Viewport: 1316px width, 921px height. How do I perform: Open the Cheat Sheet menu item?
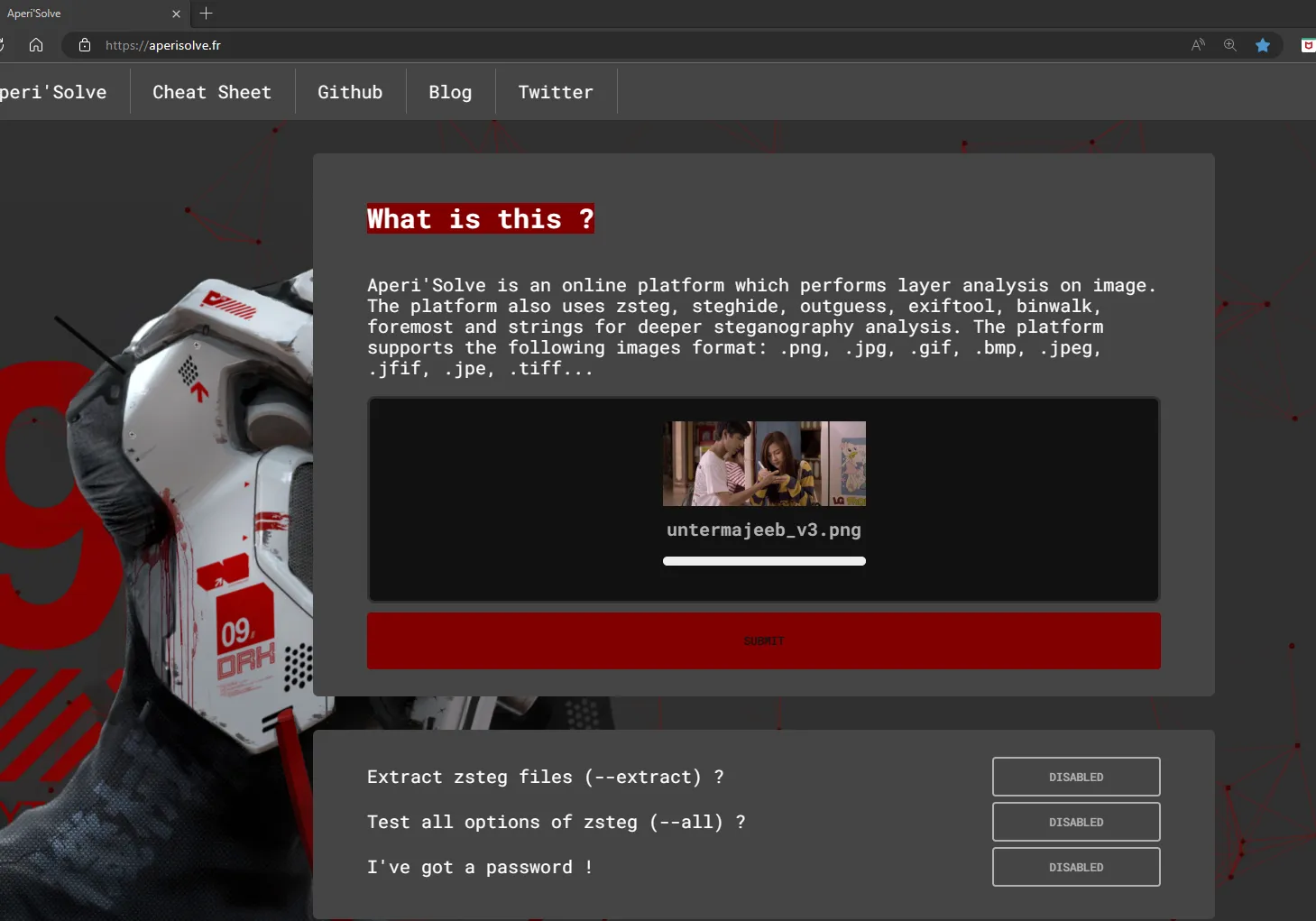point(212,92)
